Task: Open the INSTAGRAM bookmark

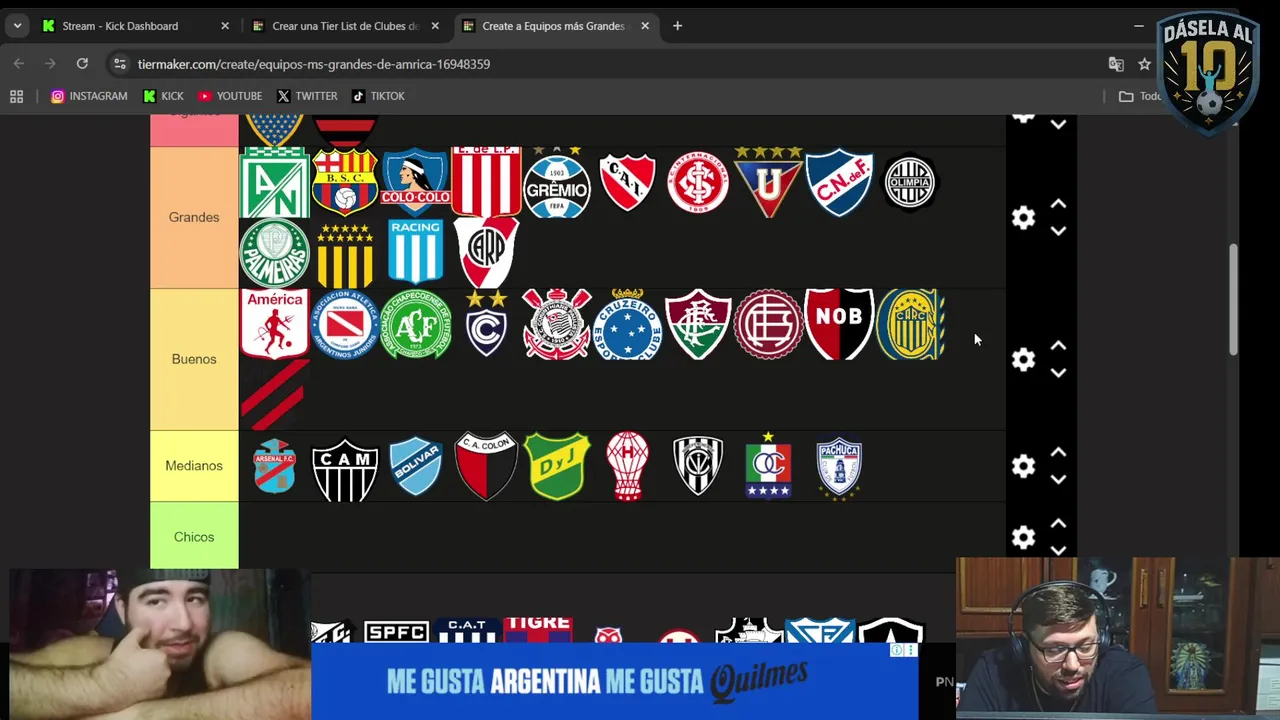Action: (x=89, y=96)
